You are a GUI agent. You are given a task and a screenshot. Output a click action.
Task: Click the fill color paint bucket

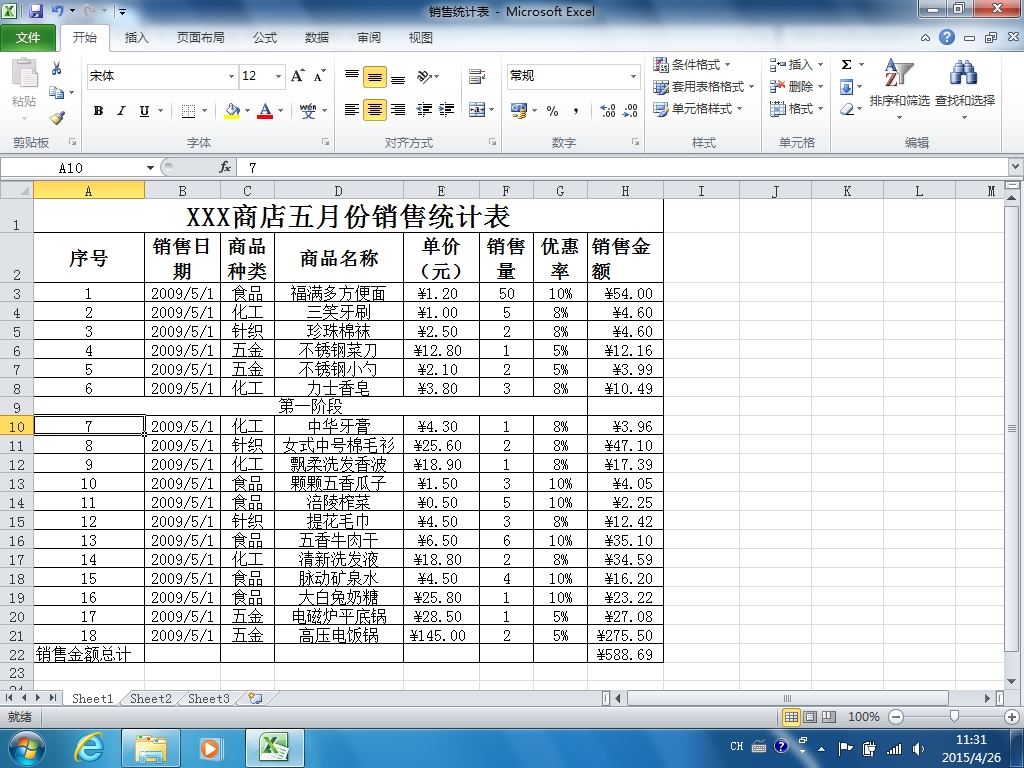click(232, 111)
